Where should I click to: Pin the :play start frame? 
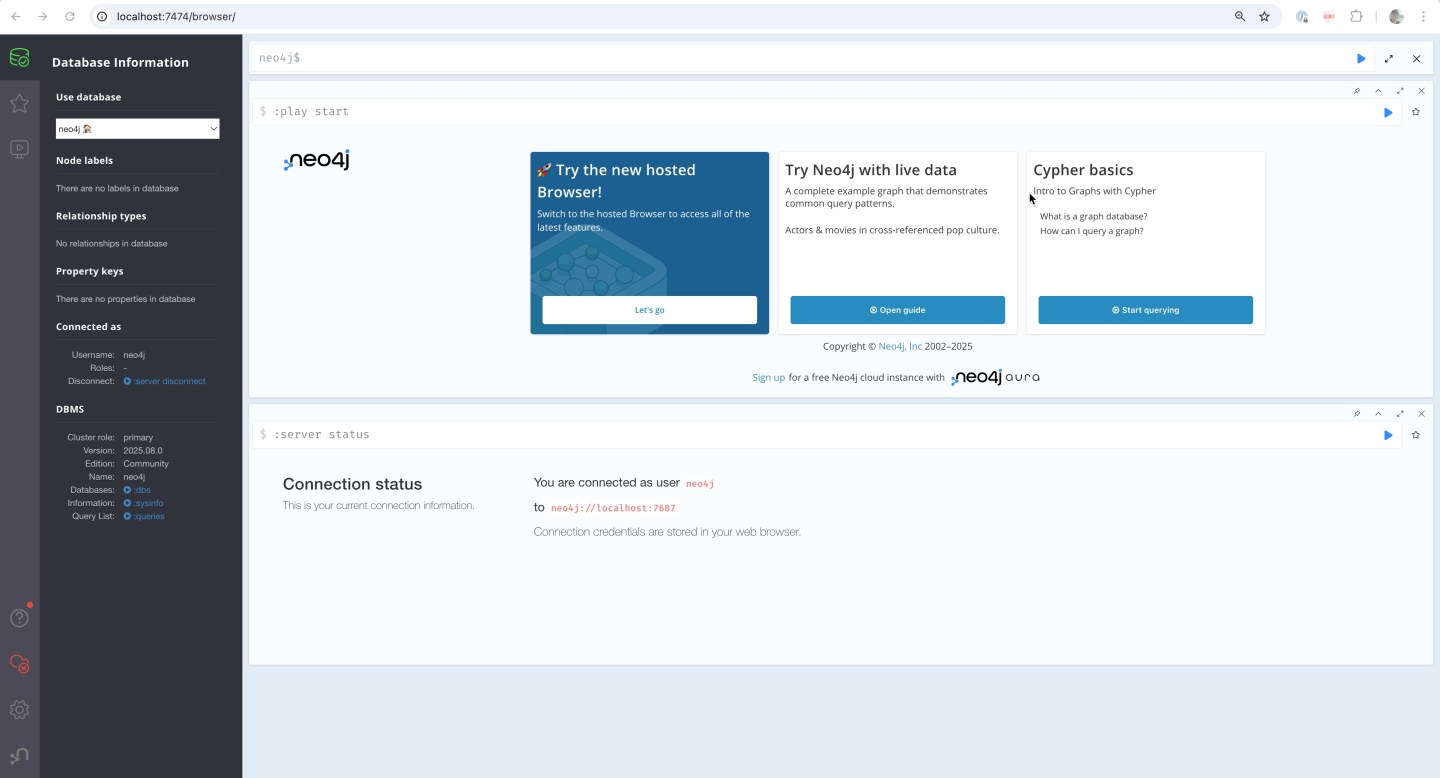1357,90
